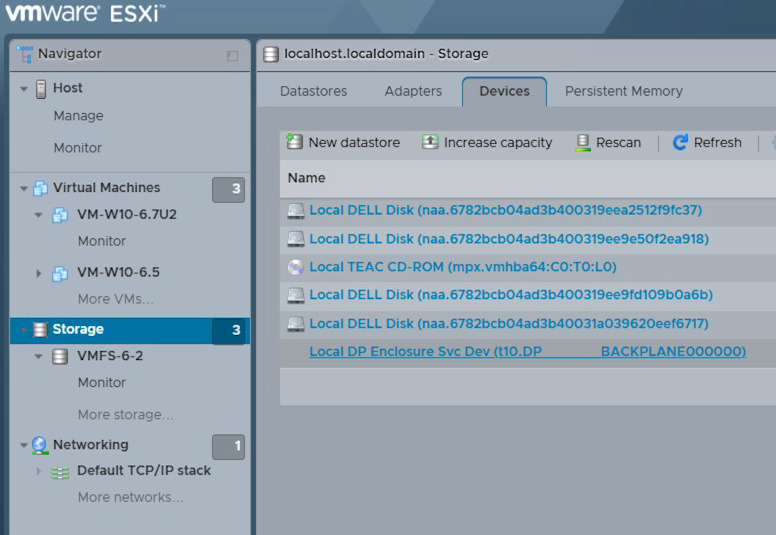Open Local DELL Disk naa...b0a6b link
776x535 pixels.
click(511, 294)
